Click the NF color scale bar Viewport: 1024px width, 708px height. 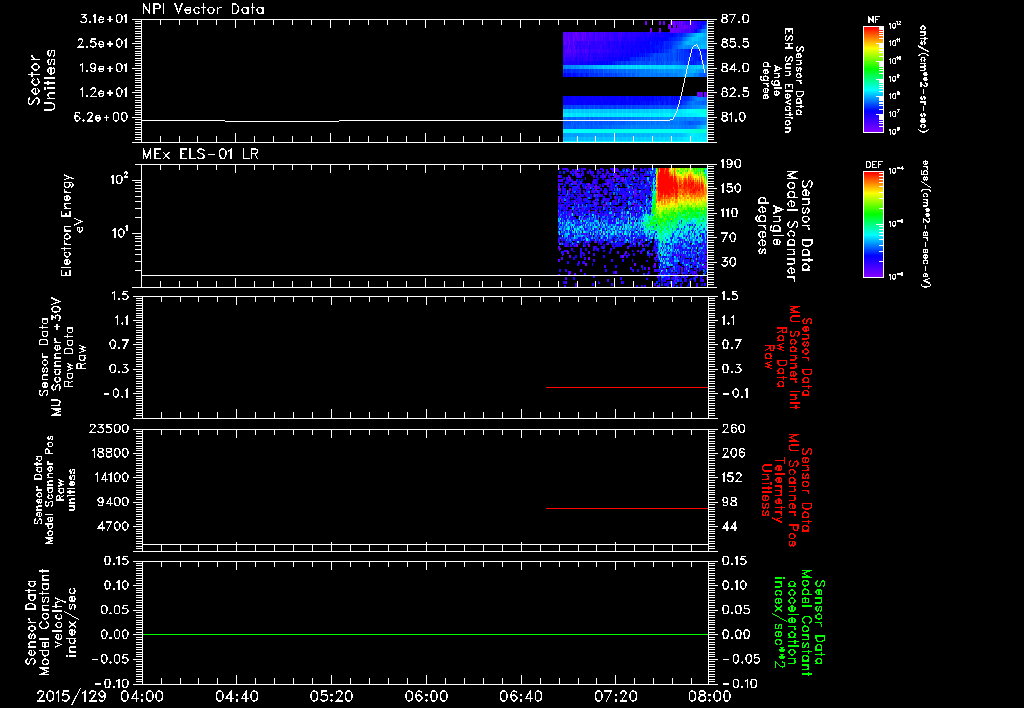click(874, 79)
